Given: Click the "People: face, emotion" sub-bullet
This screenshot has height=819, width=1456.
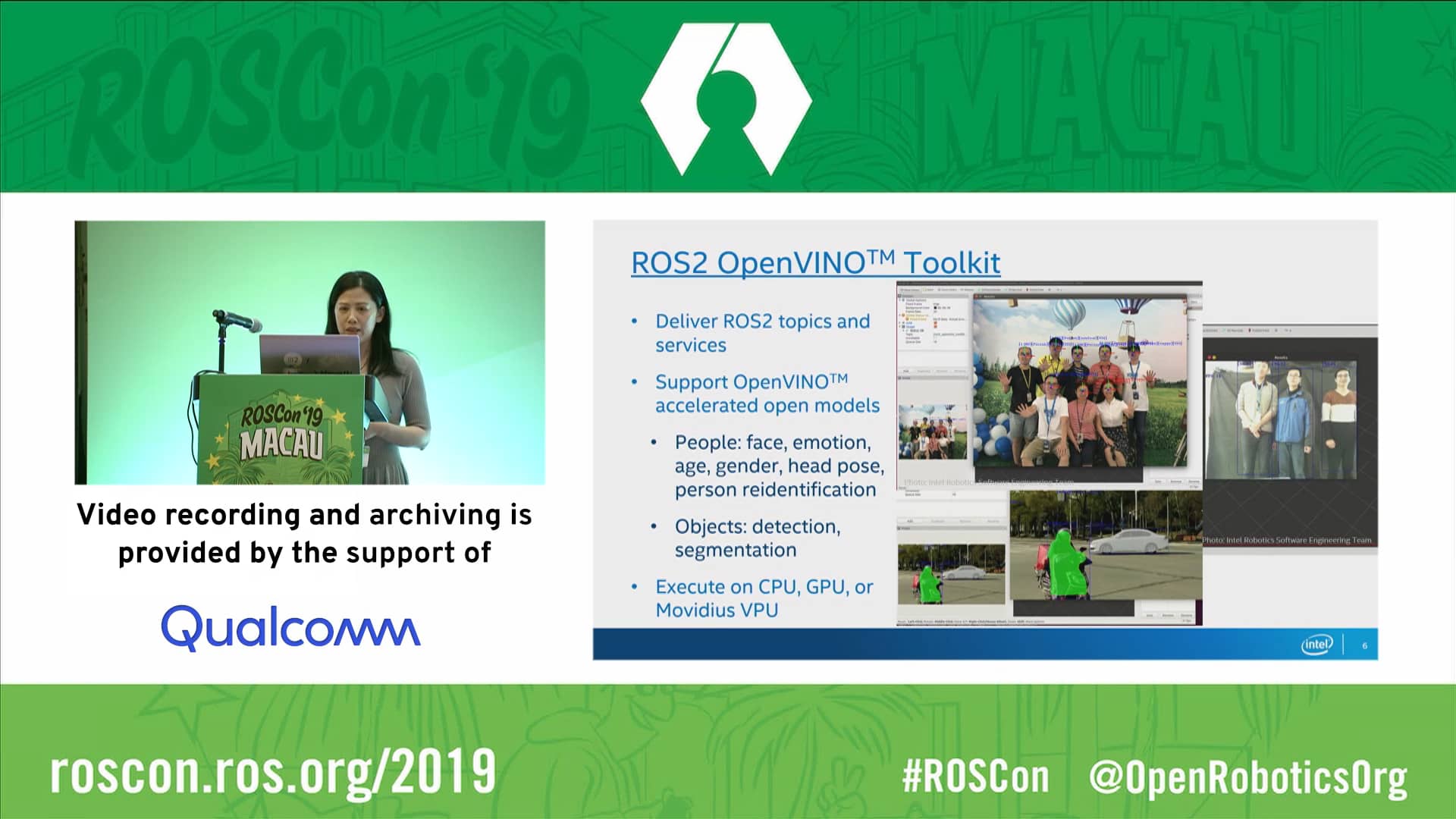Looking at the screenshot, I should [779, 466].
